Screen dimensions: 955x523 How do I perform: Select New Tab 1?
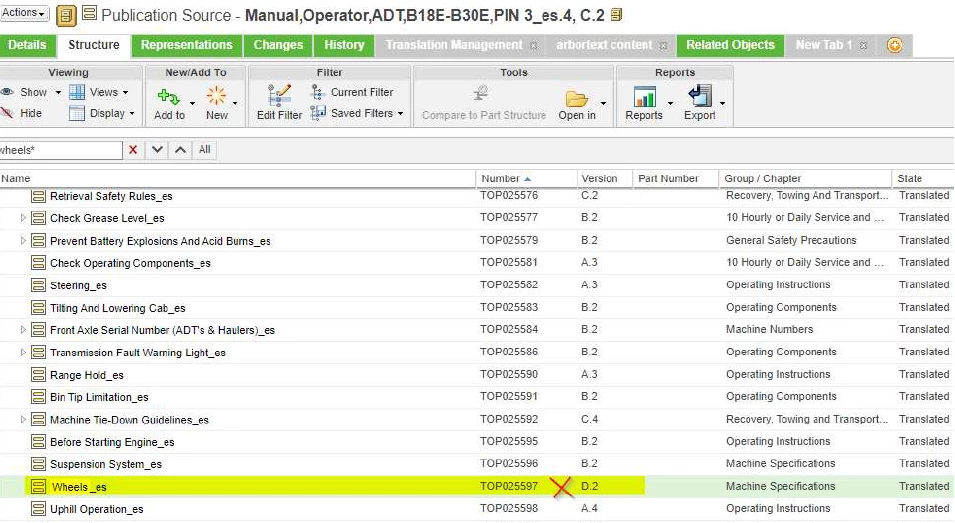click(x=824, y=45)
